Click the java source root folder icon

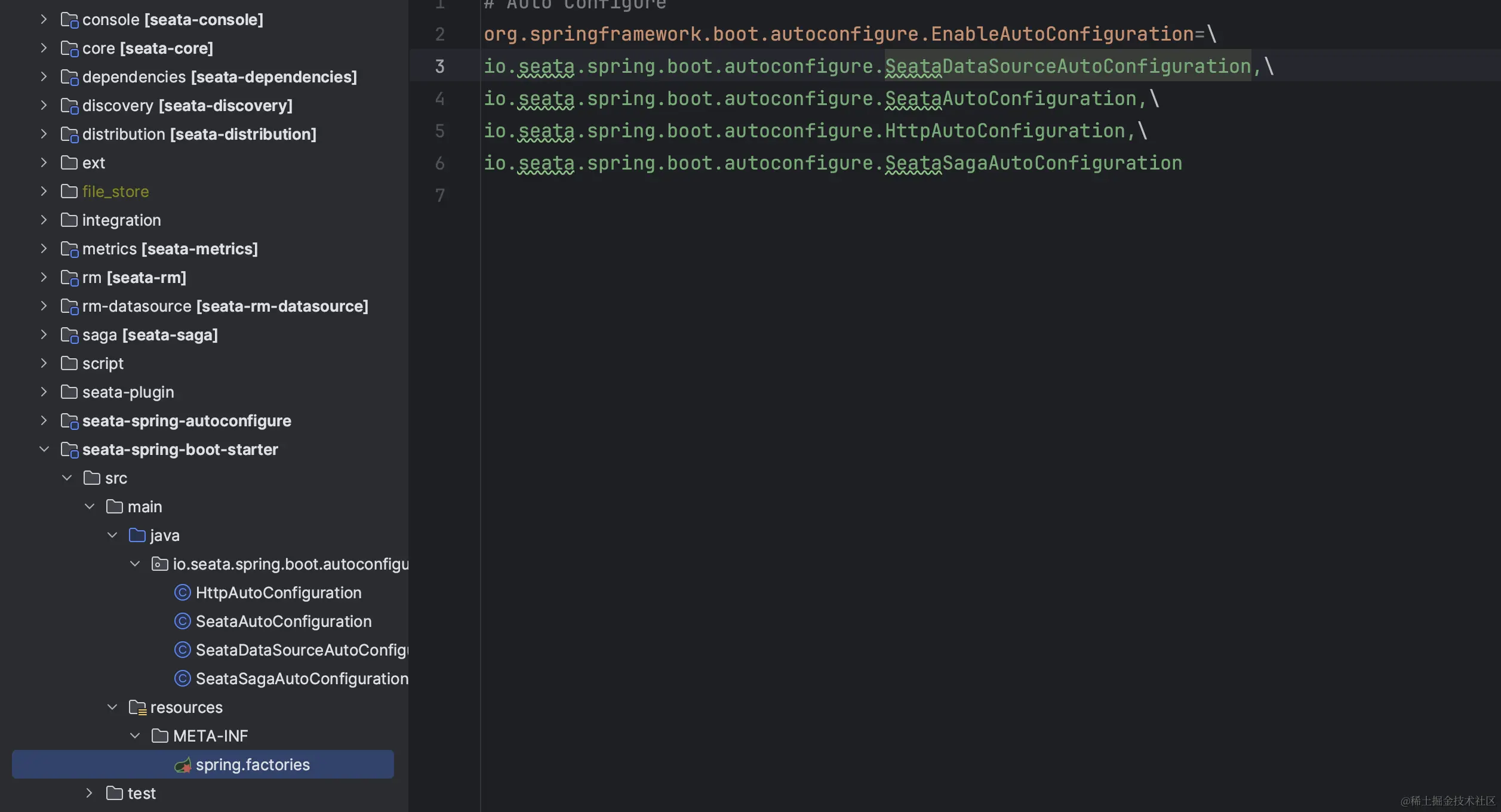(137, 536)
